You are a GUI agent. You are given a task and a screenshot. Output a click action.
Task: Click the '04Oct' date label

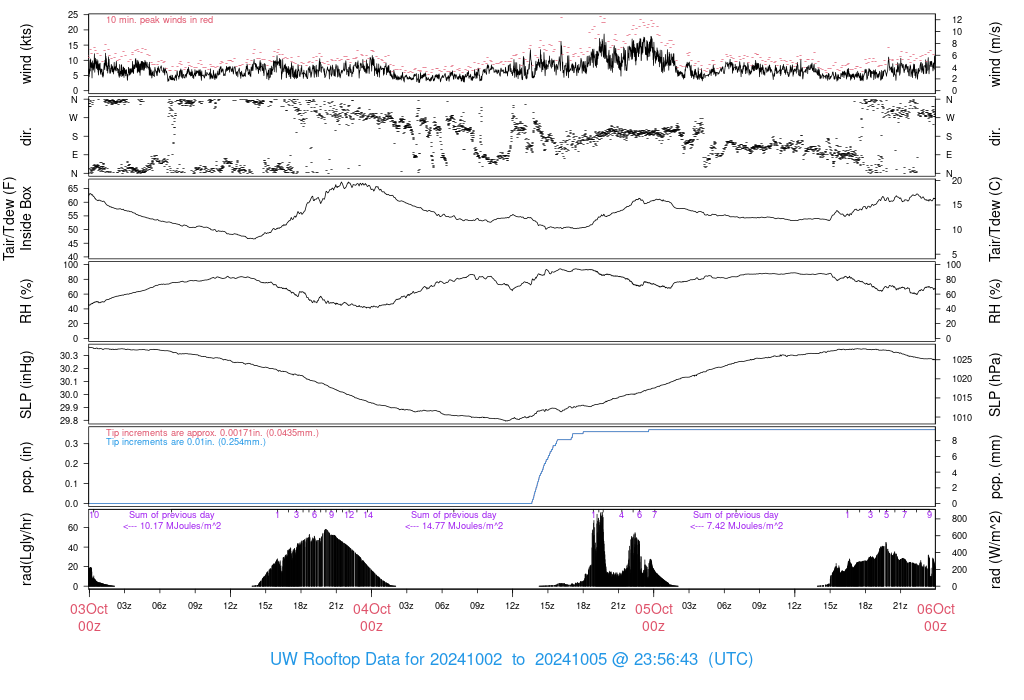pos(372,609)
